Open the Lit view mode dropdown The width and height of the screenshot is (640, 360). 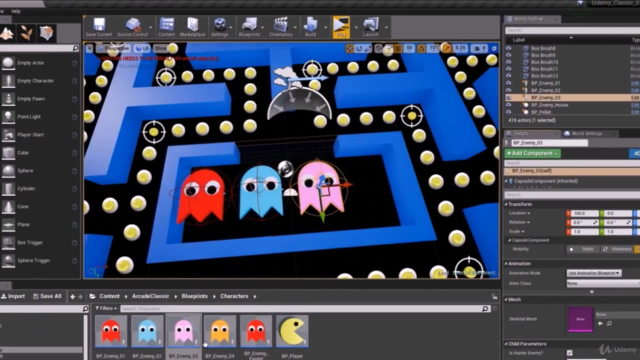pos(142,49)
